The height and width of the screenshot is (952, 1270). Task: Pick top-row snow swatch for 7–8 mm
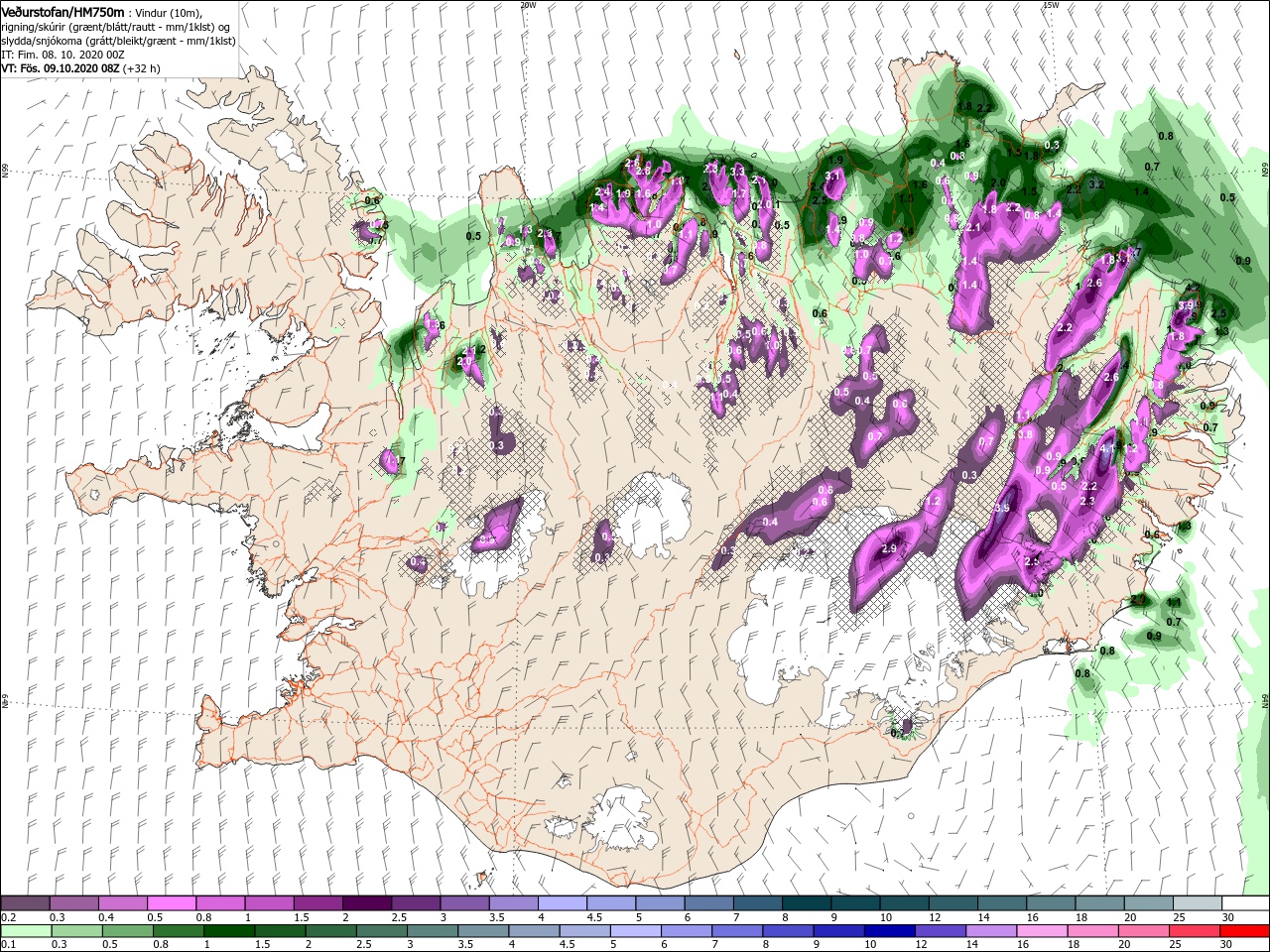(757, 903)
